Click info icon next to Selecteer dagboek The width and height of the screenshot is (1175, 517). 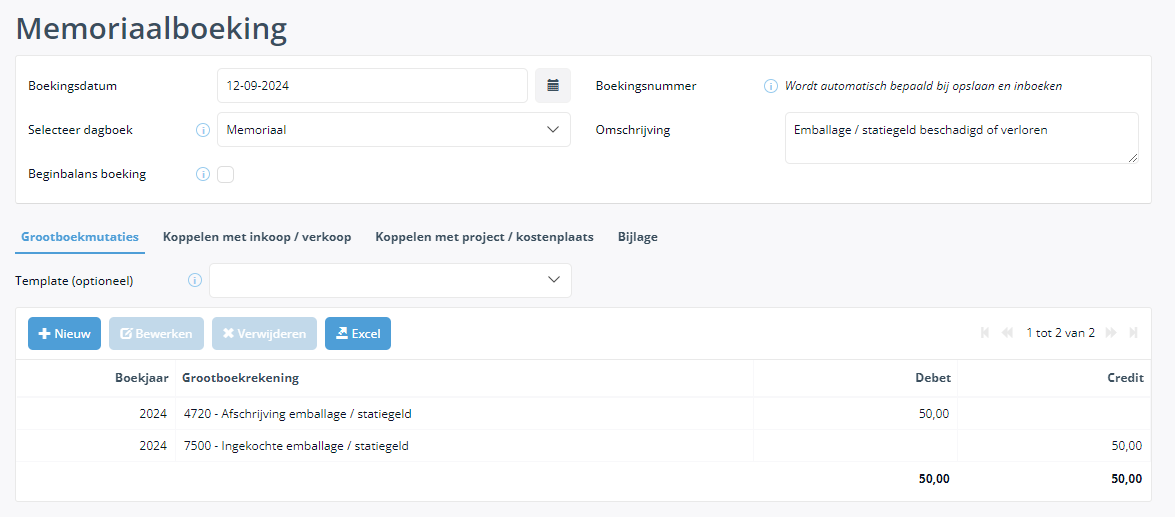[202, 130]
